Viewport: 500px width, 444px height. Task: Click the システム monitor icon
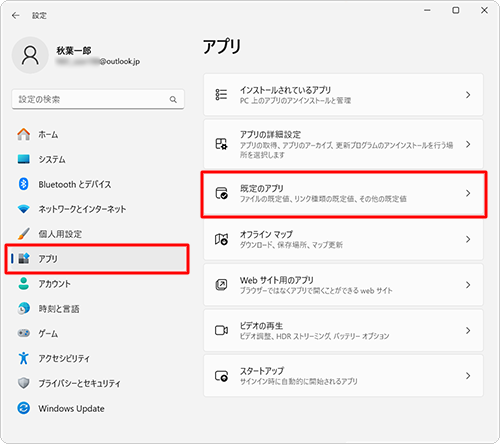[x=24, y=159]
